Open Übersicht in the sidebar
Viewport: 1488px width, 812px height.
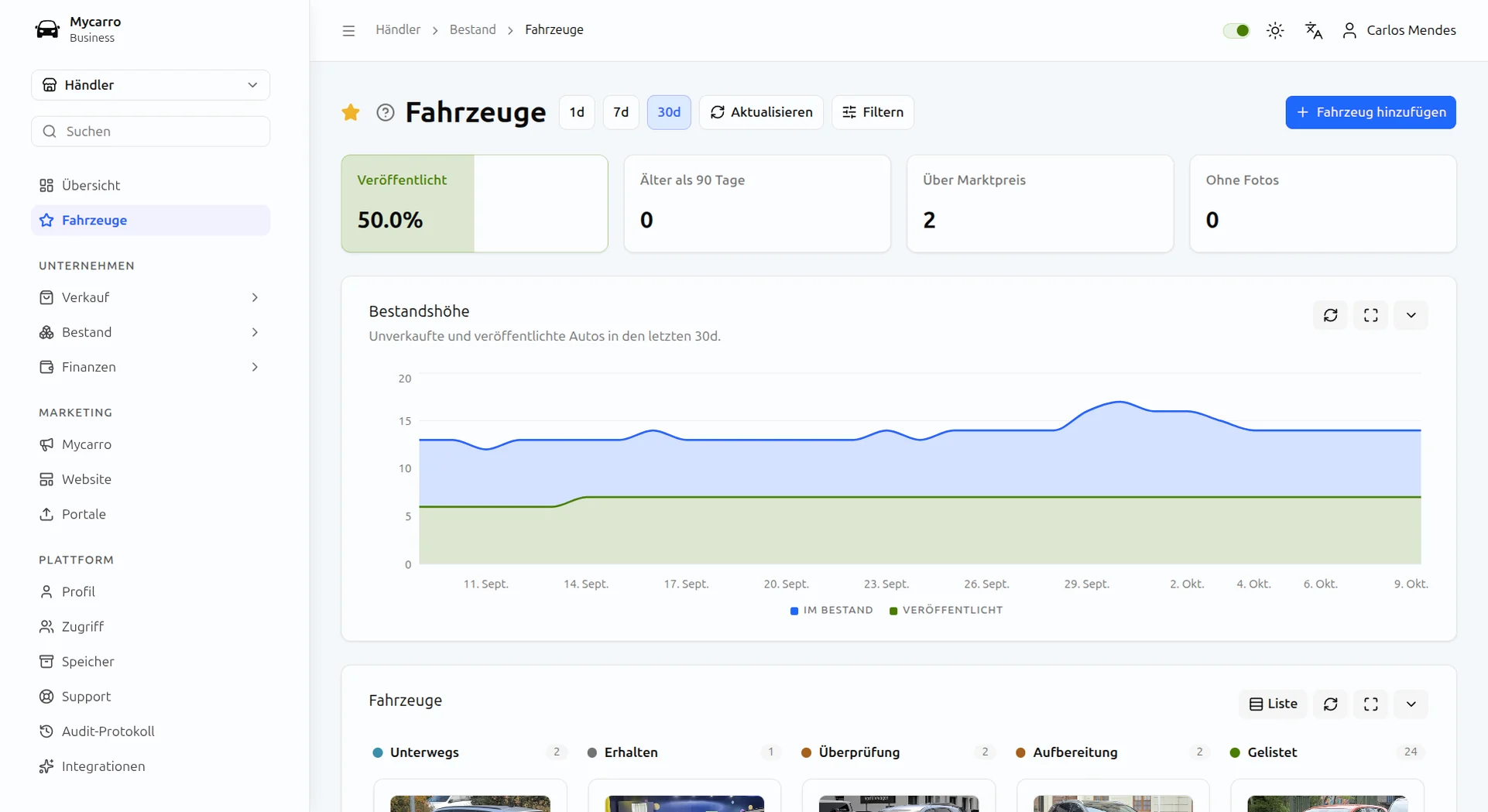(150, 185)
